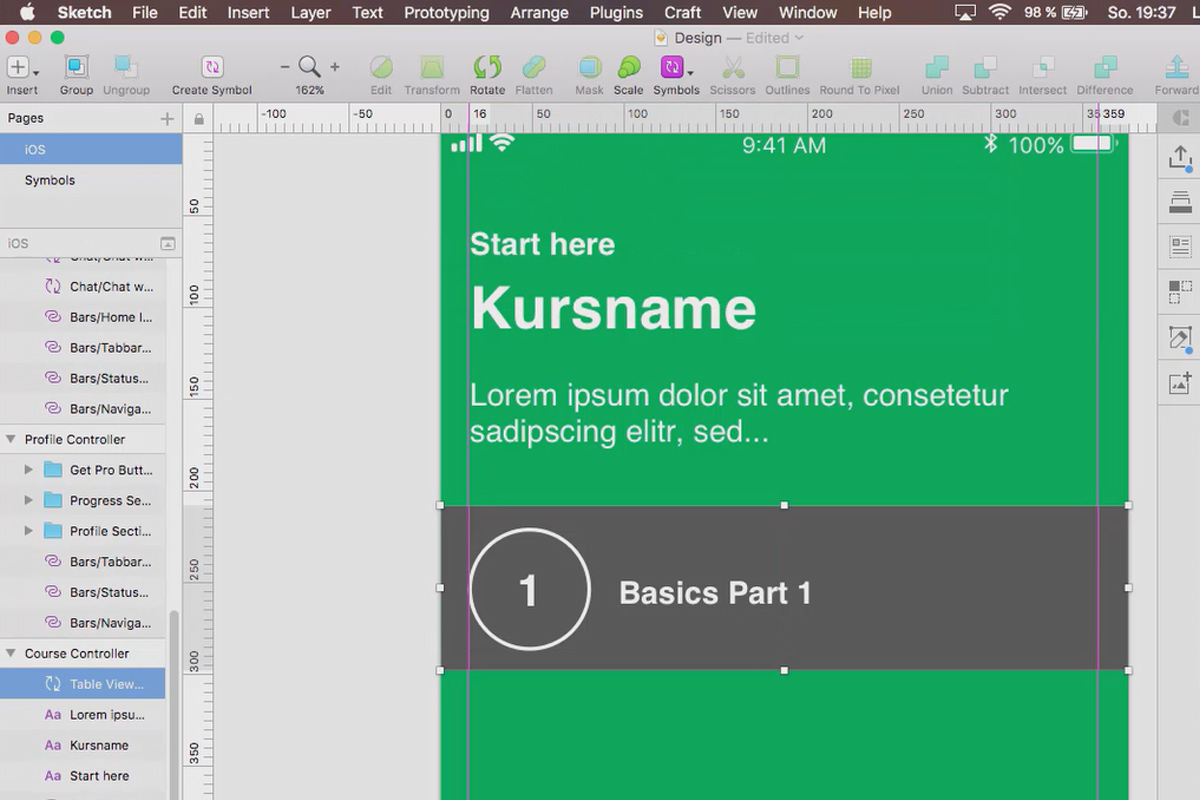
Task: Click the Subtract boolean icon
Action: [x=985, y=73]
